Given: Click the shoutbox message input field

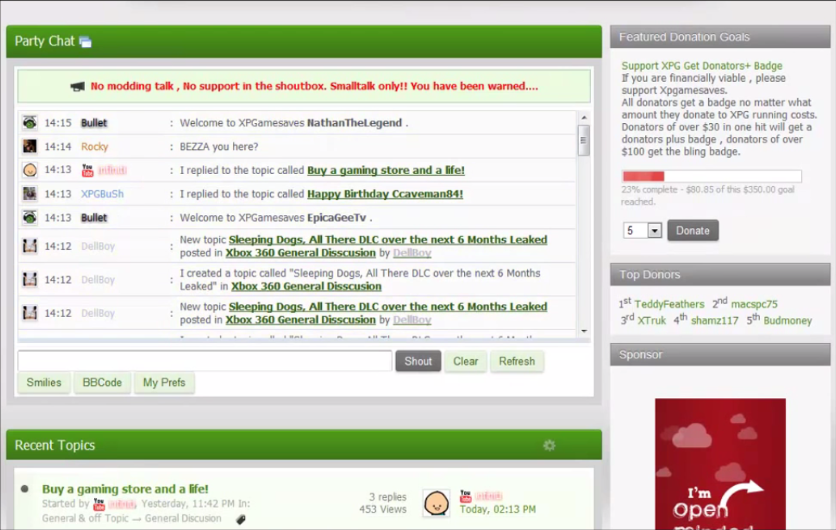Looking at the screenshot, I should tap(204, 361).
